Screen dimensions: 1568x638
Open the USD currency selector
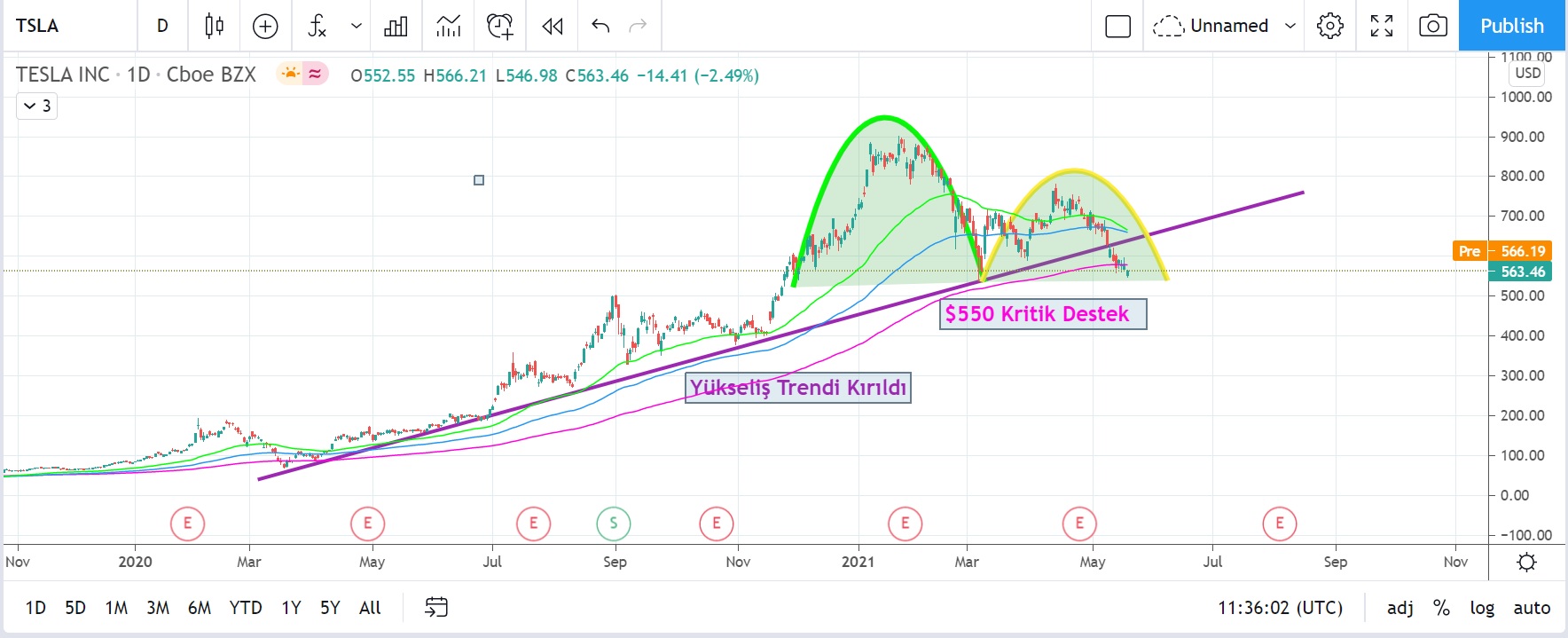(1528, 73)
